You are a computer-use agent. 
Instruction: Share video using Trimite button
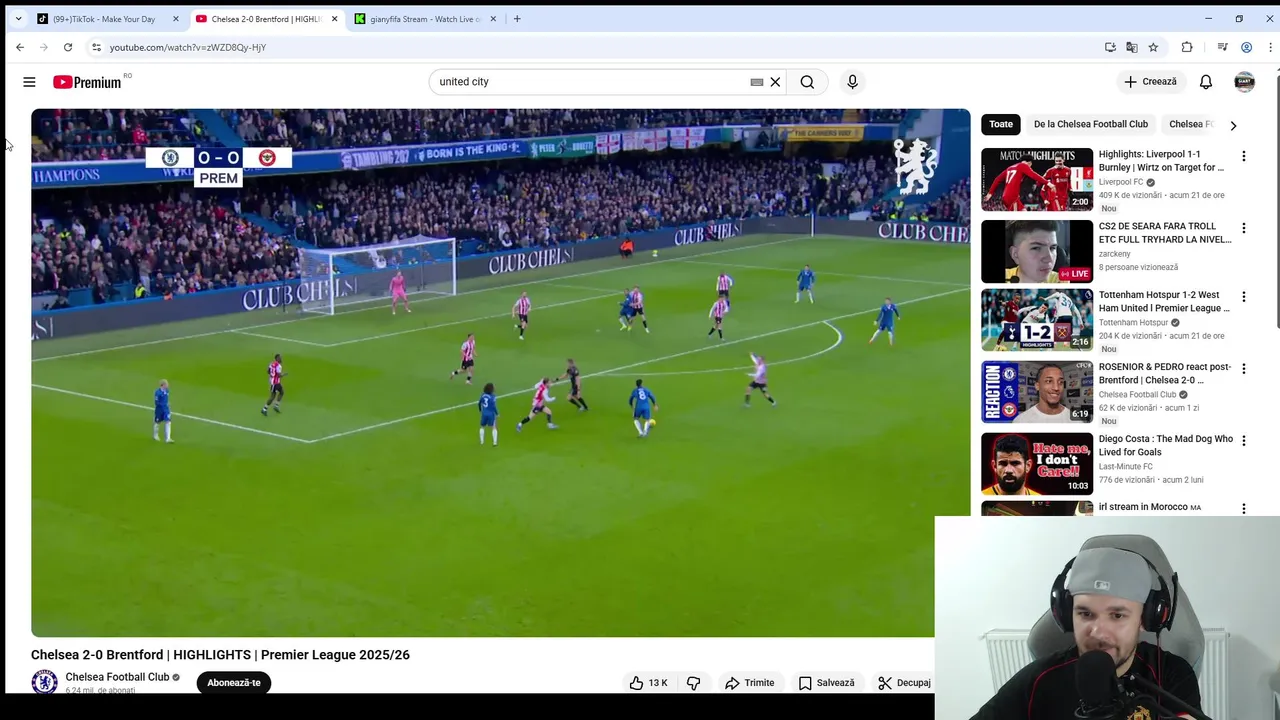coord(750,683)
